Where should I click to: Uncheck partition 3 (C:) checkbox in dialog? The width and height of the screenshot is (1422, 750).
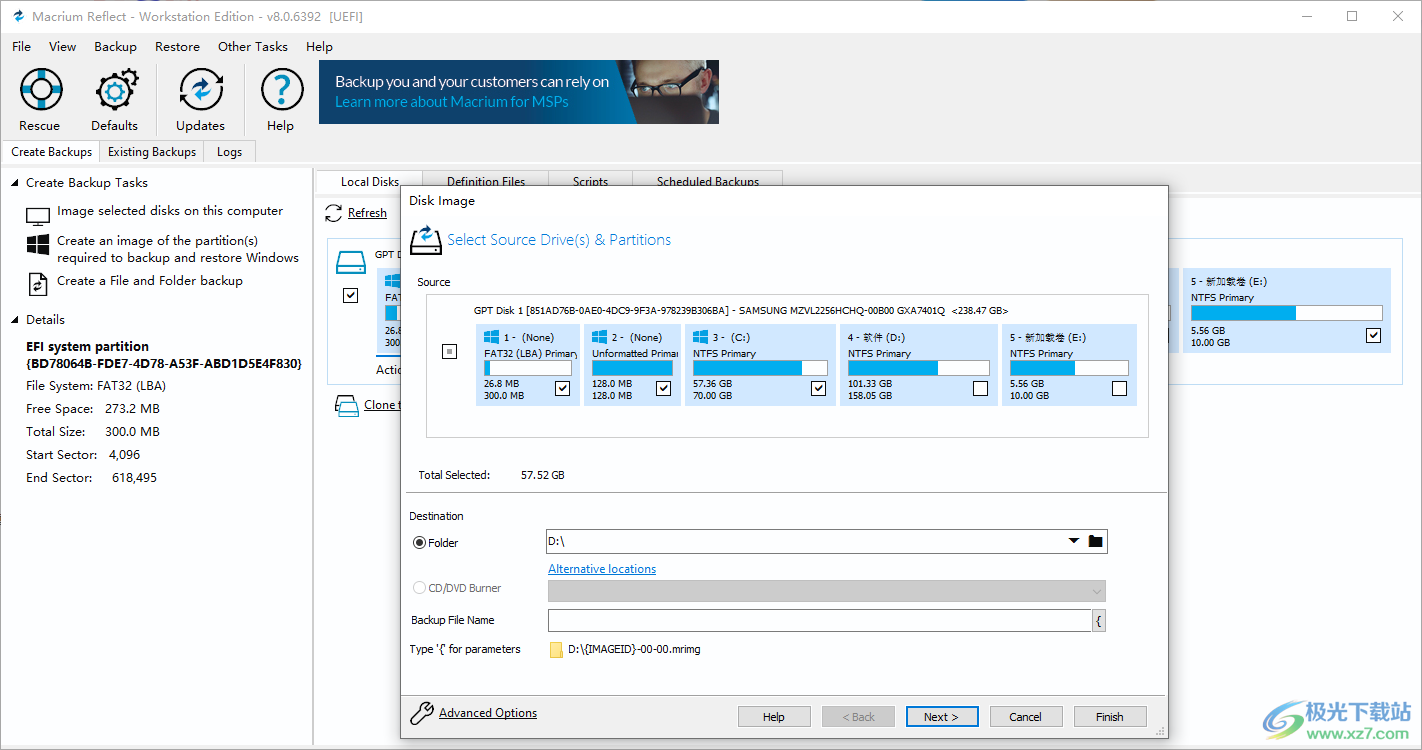[x=818, y=388]
